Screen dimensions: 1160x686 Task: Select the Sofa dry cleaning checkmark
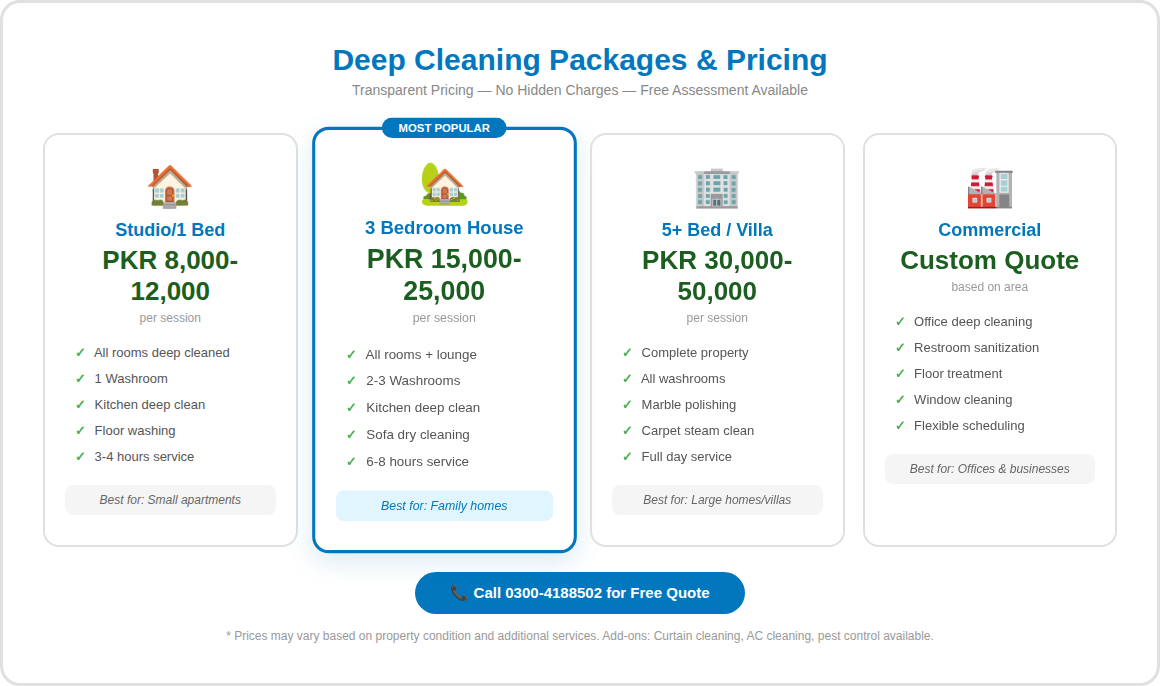(353, 434)
